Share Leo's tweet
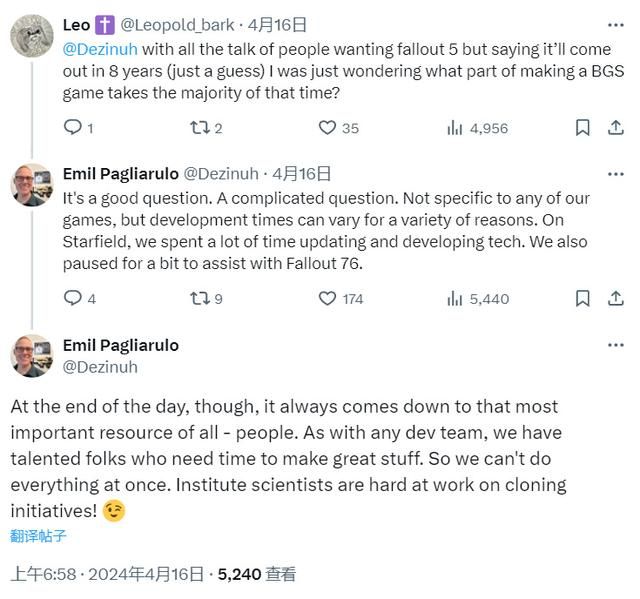Viewport: 640px width, 599px height. 615,128
